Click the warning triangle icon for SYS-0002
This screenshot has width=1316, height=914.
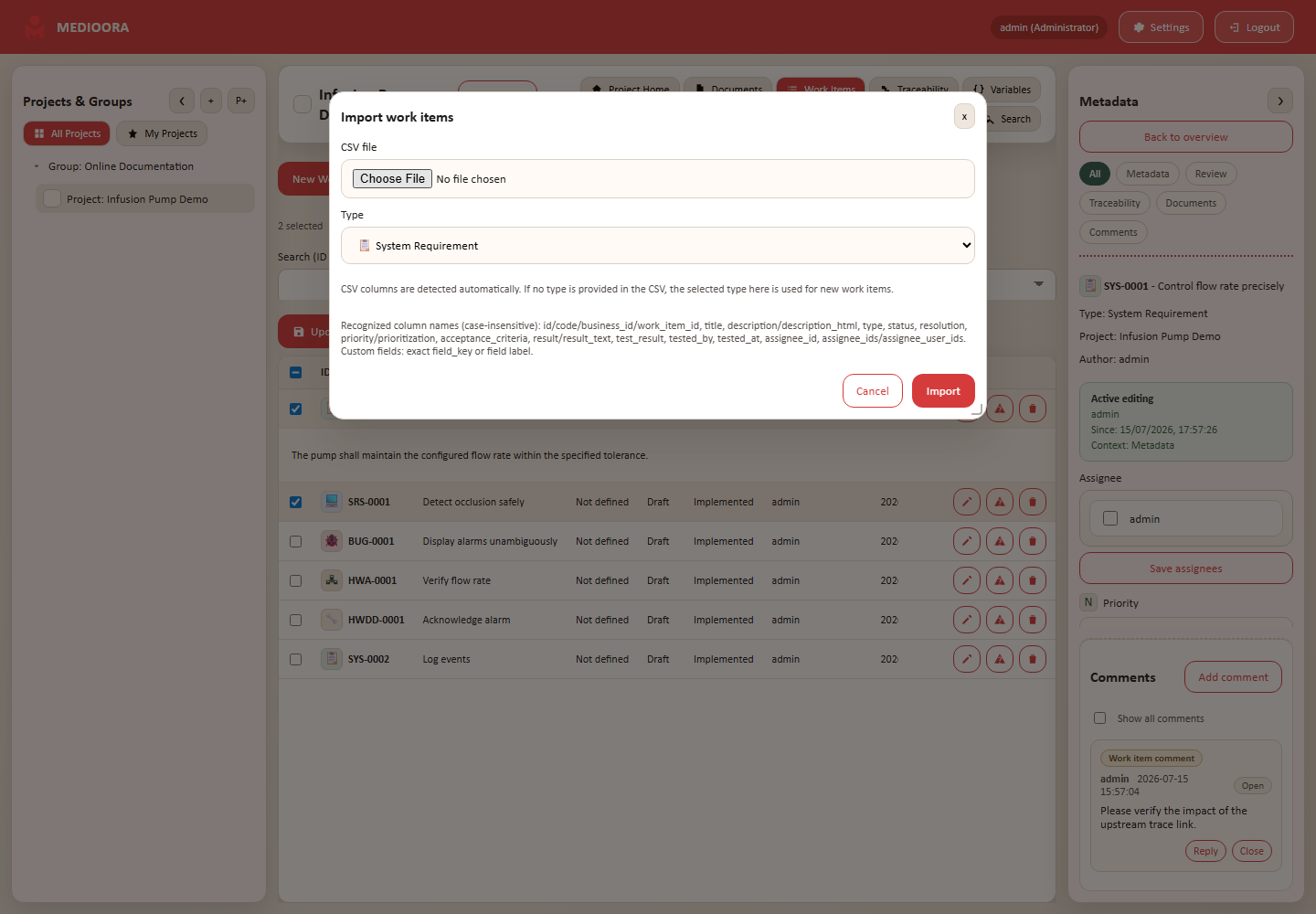1000,659
